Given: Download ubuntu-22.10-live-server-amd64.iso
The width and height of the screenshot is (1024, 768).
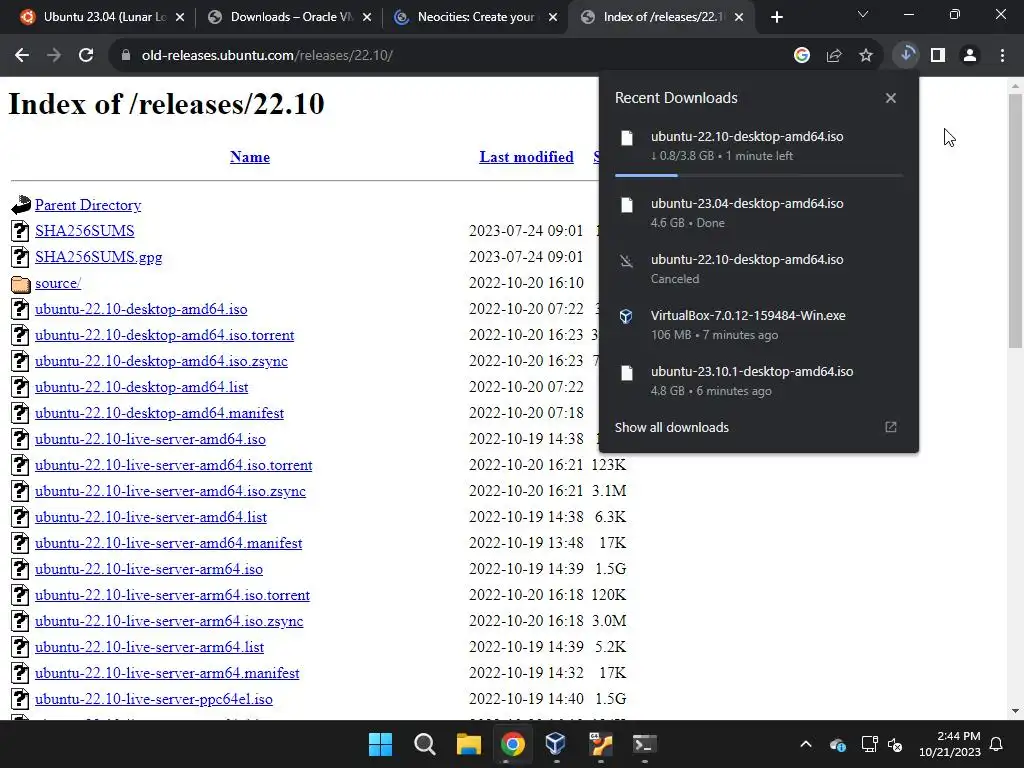Looking at the screenshot, I should (x=150, y=440).
